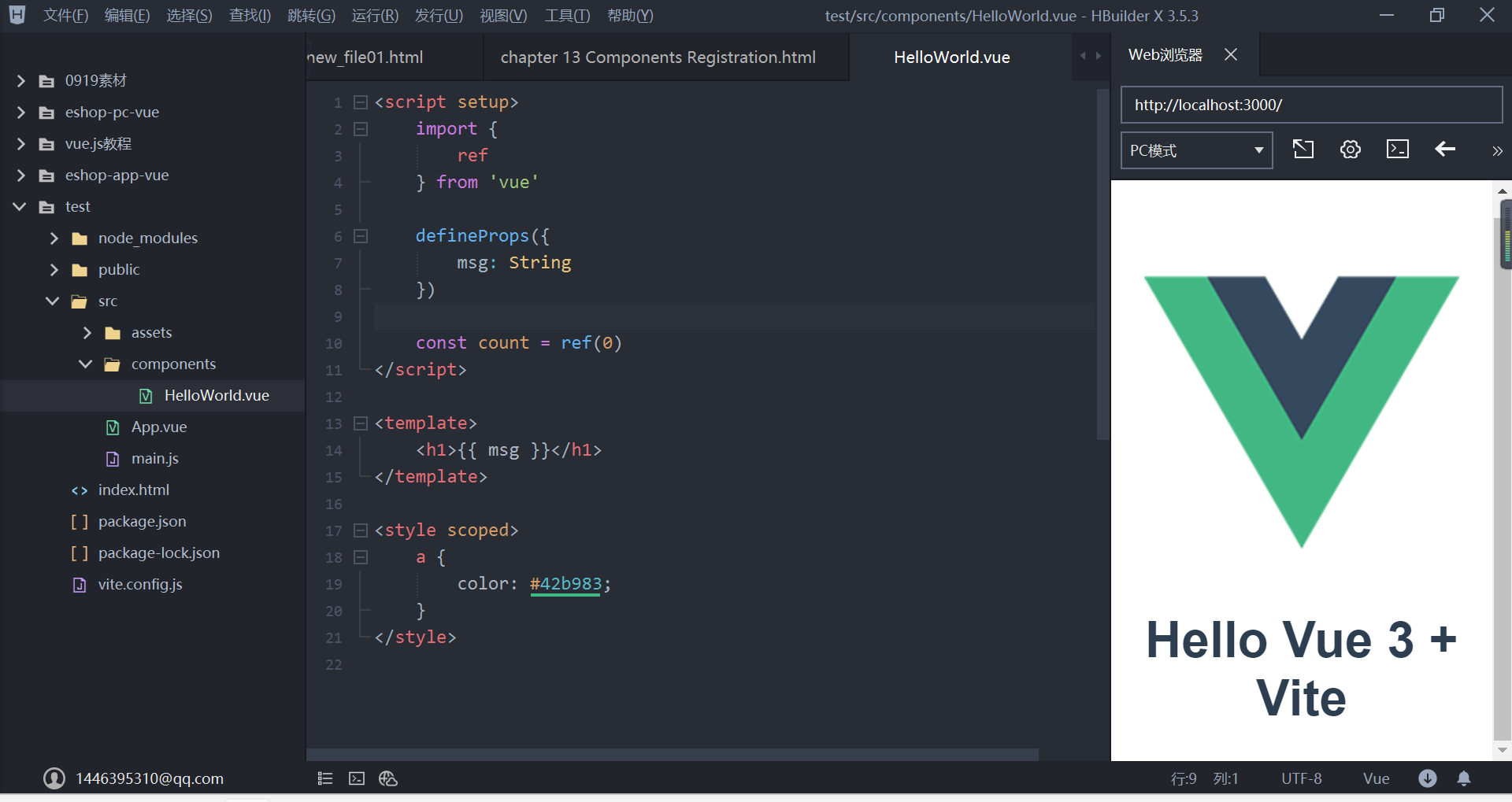Open the built-in browser icon in status bar

(x=388, y=778)
